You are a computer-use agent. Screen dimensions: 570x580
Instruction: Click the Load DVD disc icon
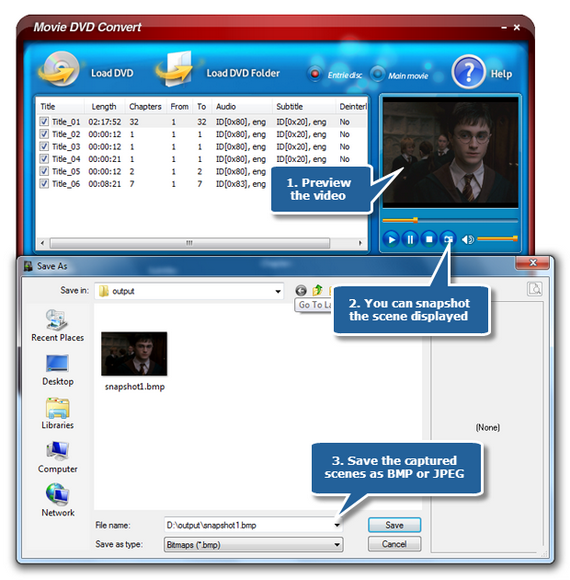[x=59, y=69]
